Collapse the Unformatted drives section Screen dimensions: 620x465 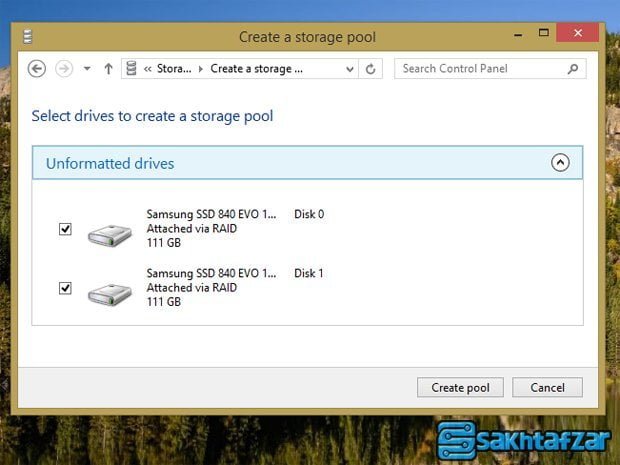(560, 162)
